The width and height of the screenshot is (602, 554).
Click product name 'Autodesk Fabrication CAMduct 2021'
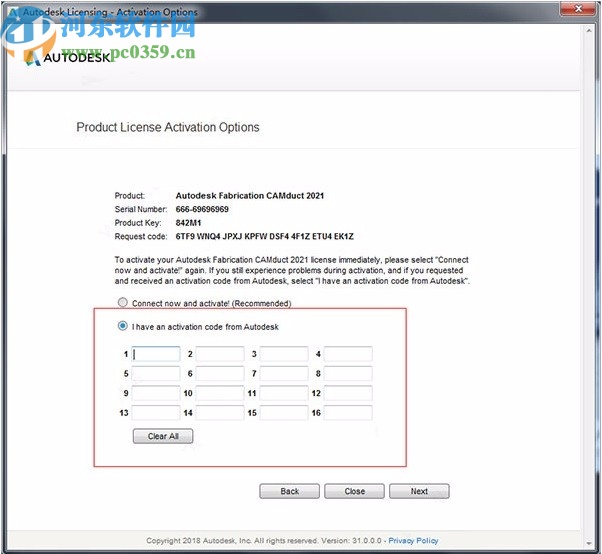pyautogui.click(x=250, y=196)
